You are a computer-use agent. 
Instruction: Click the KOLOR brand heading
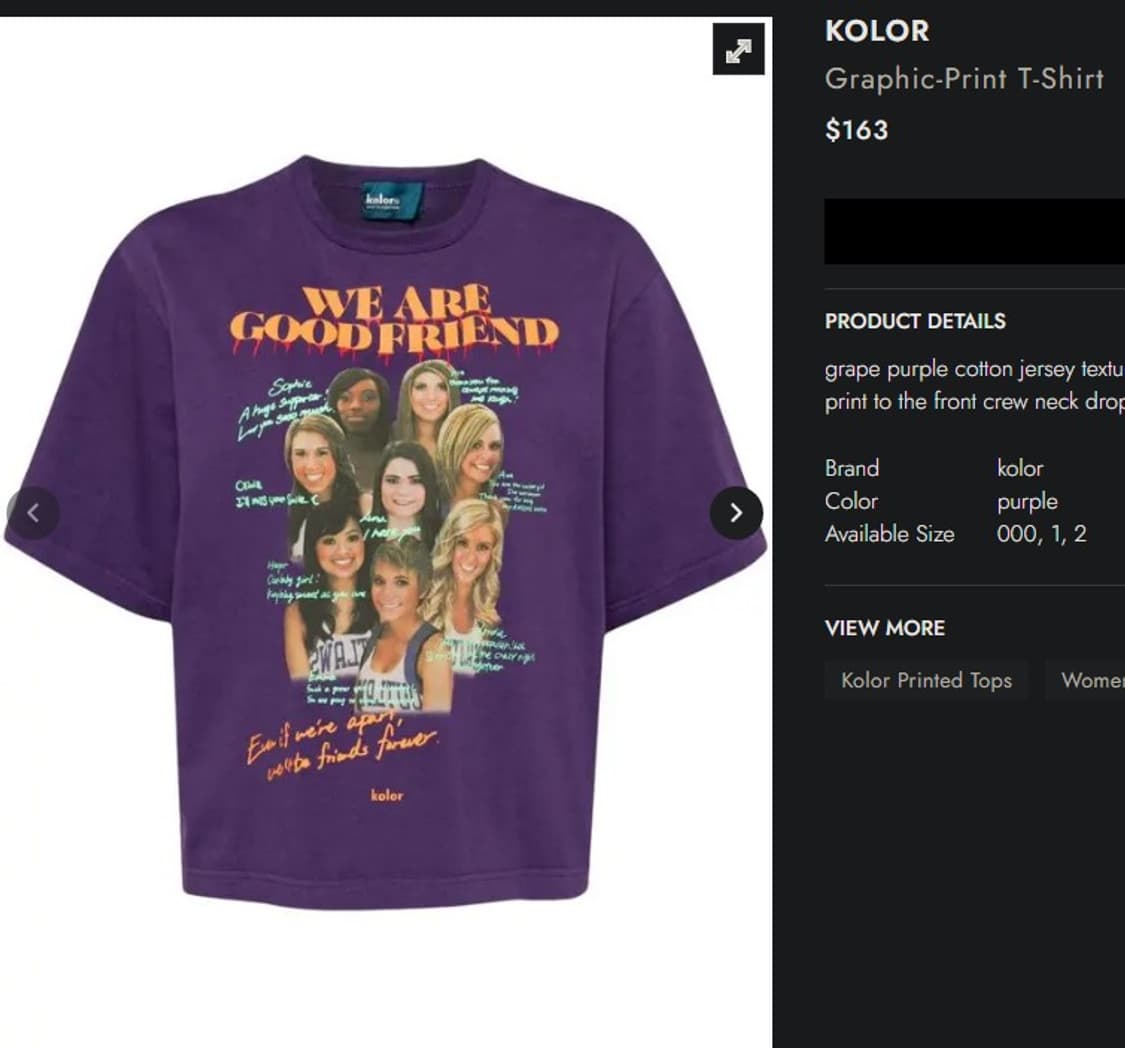[x=877, y=31]
